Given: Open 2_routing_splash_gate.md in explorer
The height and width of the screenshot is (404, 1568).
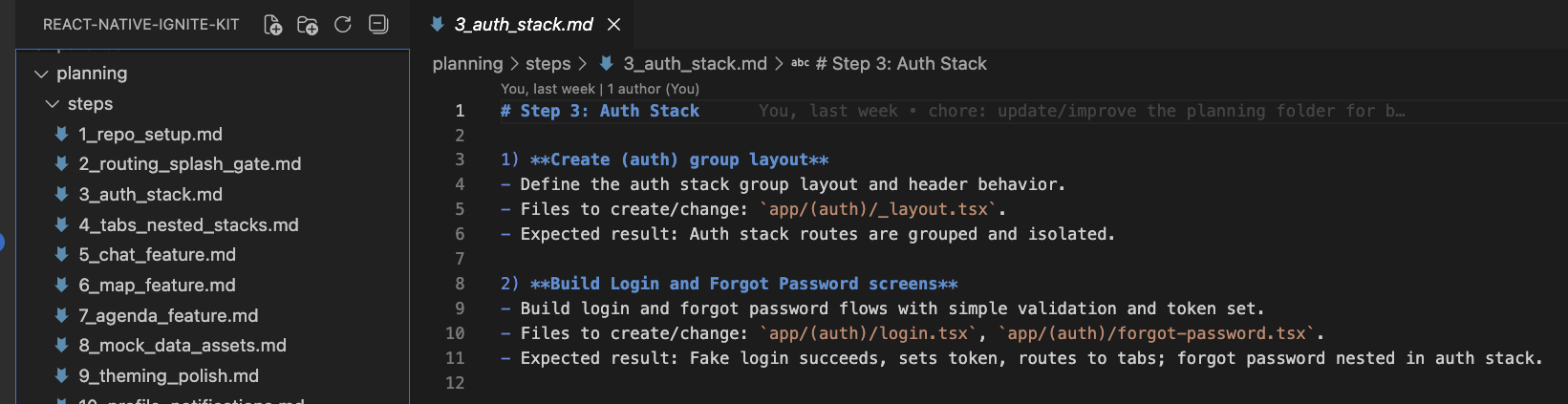Looking at the screenshot, I should (189, 164).
